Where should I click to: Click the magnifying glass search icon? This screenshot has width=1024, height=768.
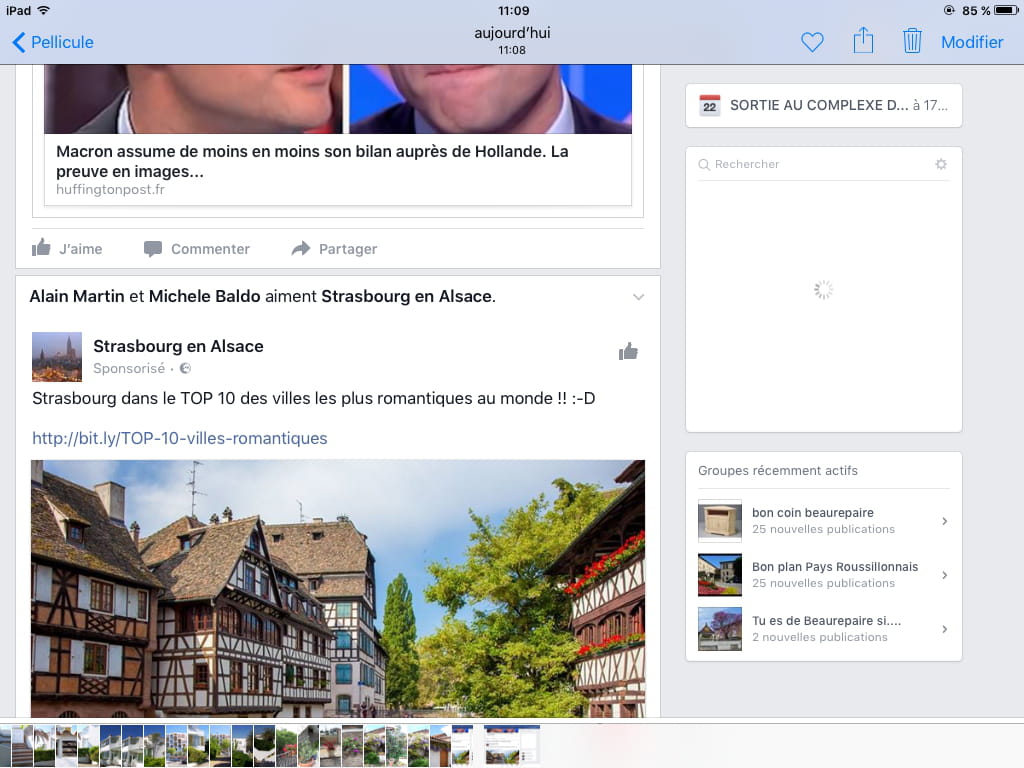click(704, 165)
